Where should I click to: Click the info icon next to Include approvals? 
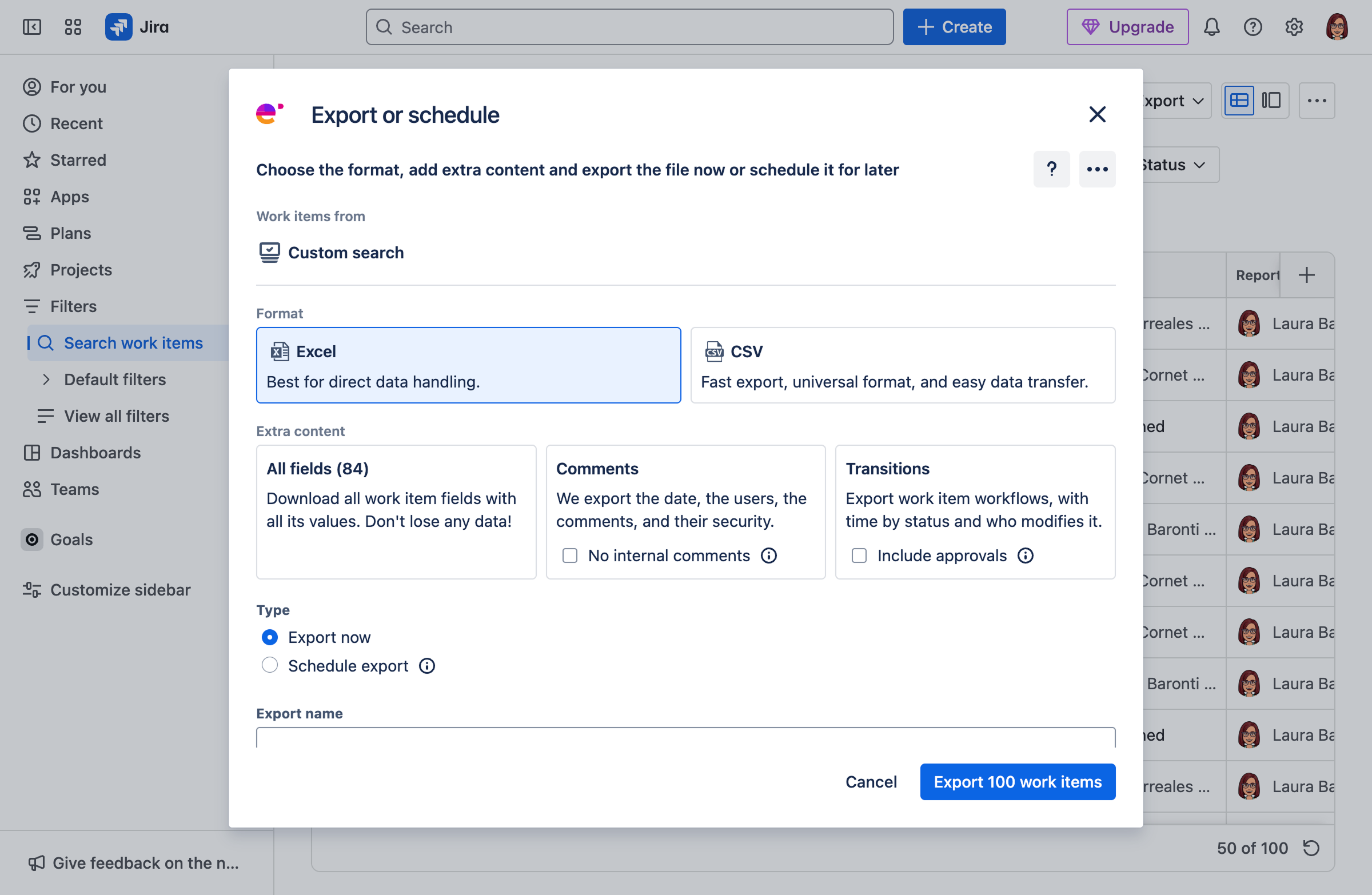(1026, 556)
